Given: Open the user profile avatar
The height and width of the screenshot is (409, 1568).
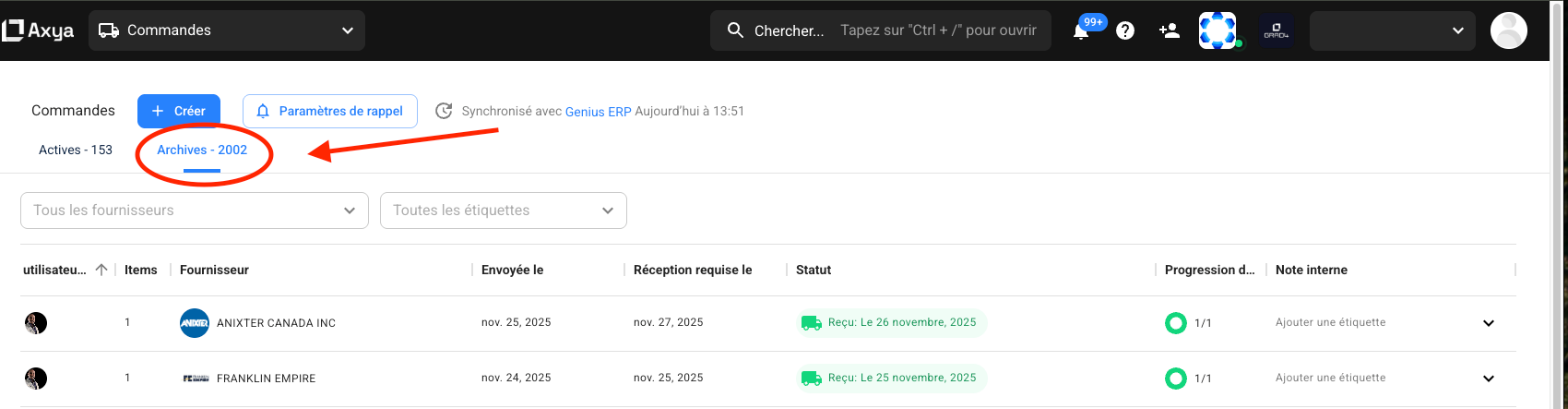Looking at the screenshot, I should (1508, 30).
